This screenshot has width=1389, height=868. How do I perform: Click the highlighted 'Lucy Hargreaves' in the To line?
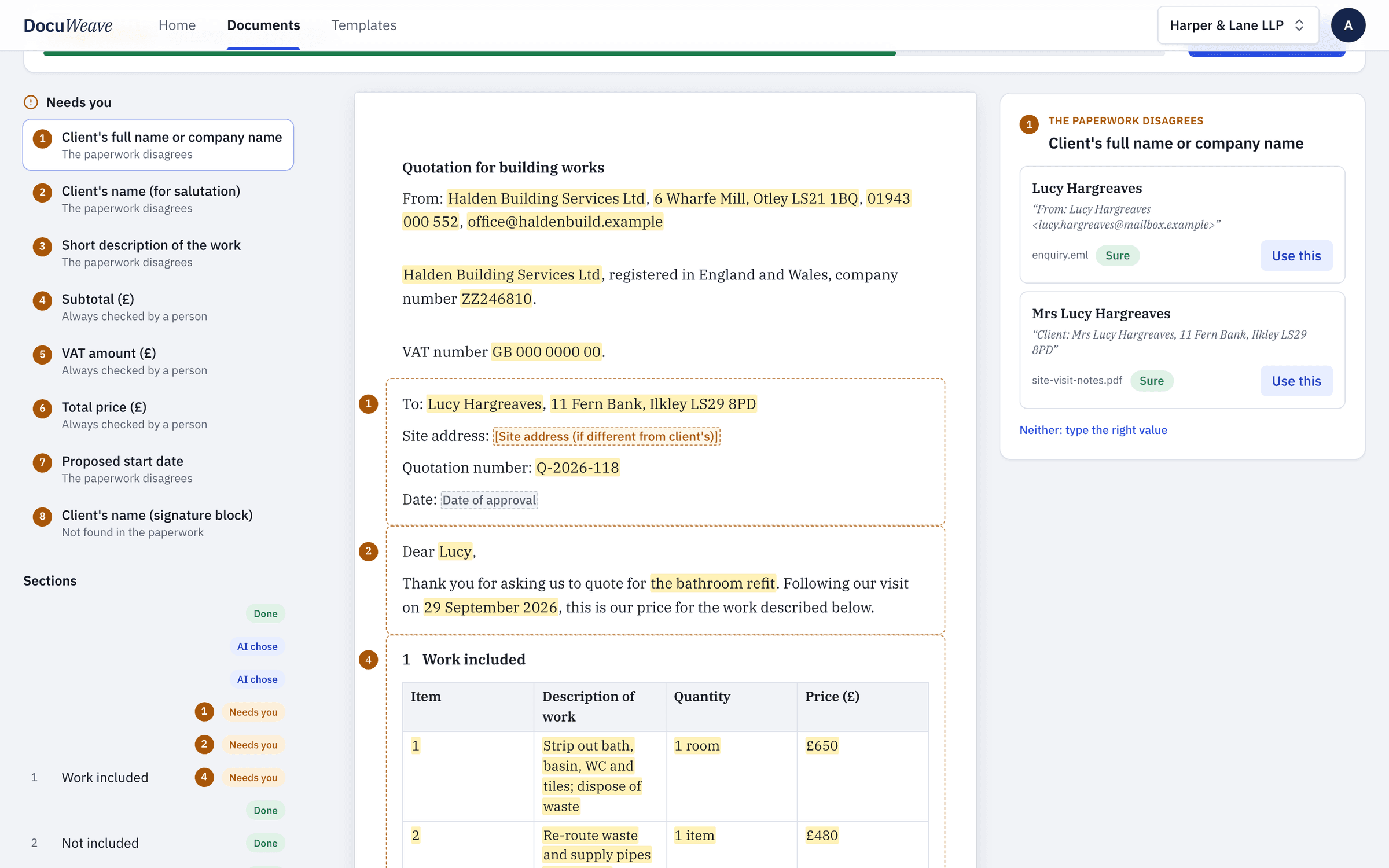[x=484, y=403]
